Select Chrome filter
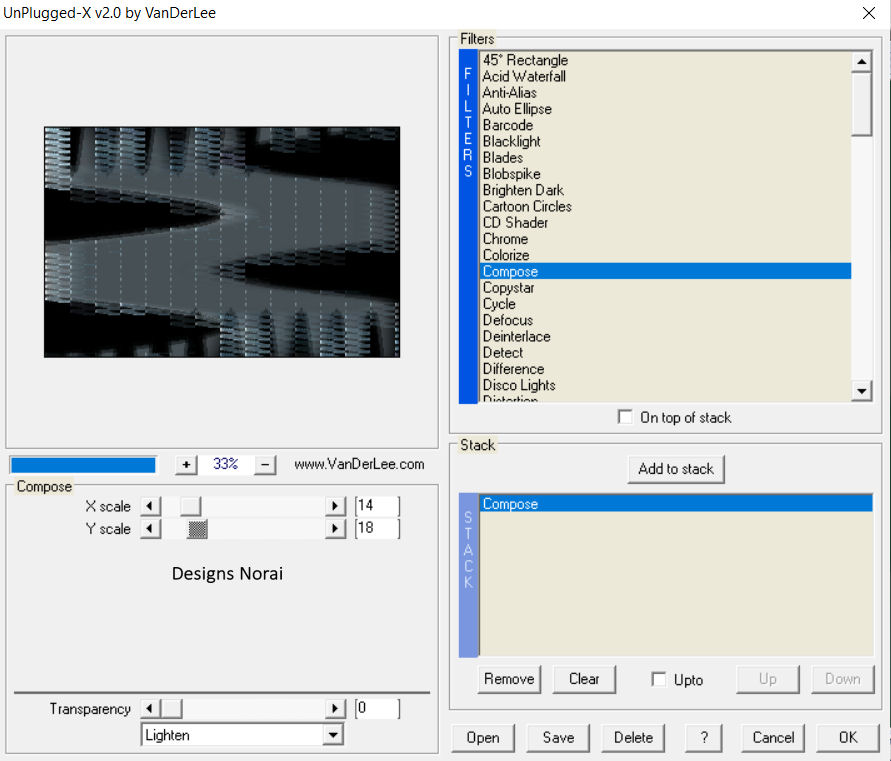This screenshot has height=761, width=891. pos(665,239)
